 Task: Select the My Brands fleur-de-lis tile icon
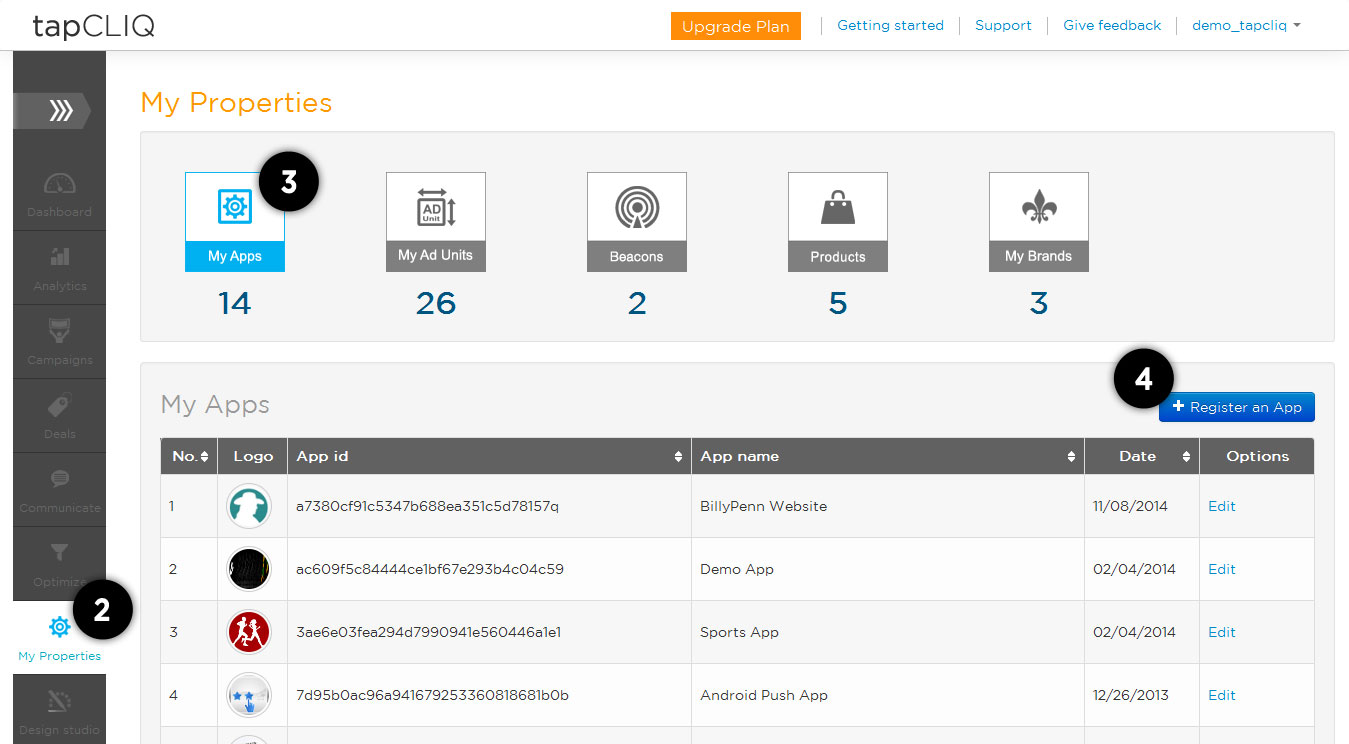pos(1039,207)
